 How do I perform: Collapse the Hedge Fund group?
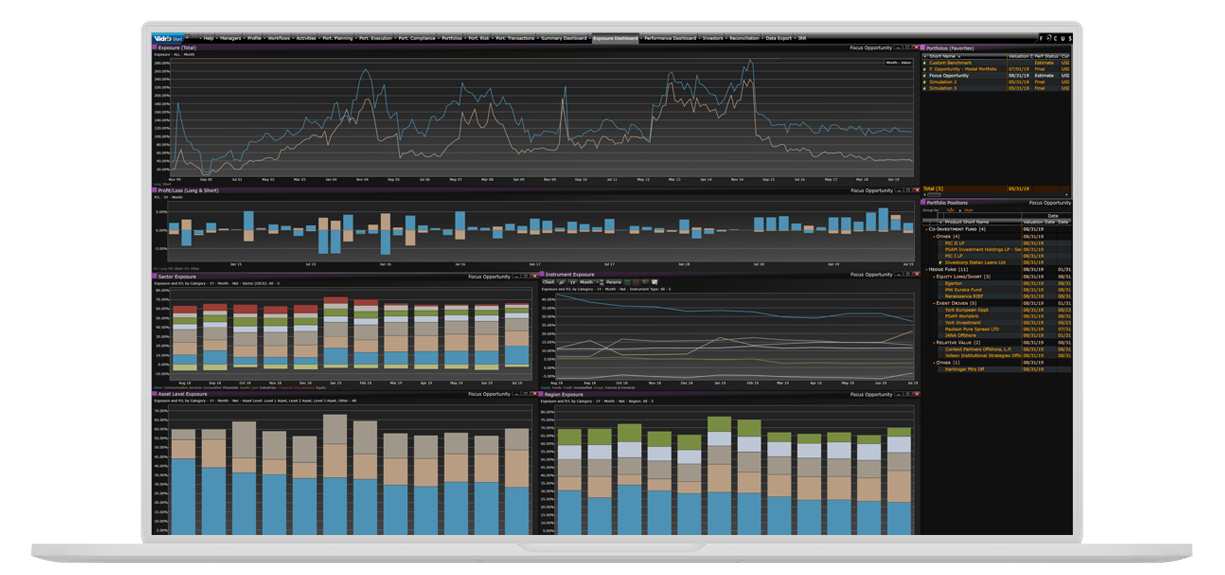[926, 269]
